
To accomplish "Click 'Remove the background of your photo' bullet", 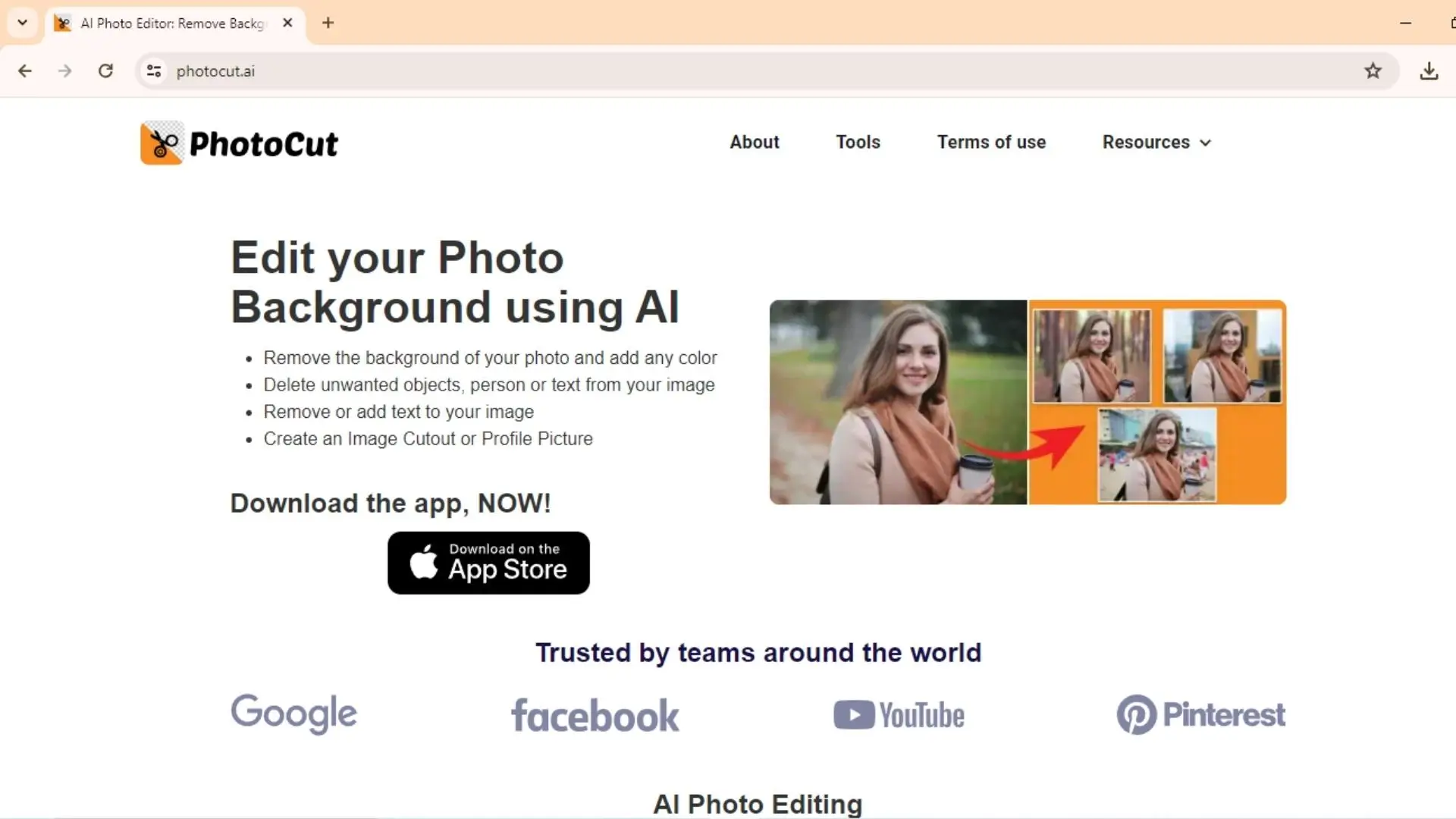I will (x=490, y=357).
